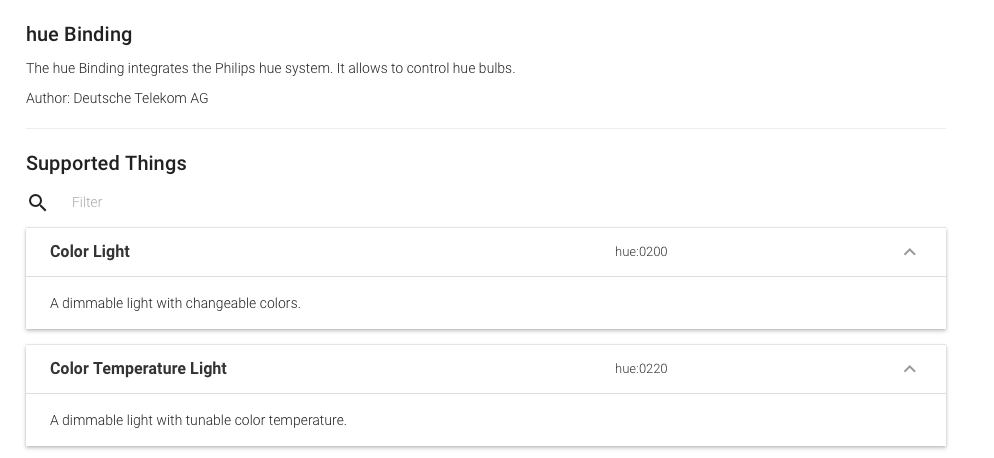Click the changeable colors description text
This screenshot has width=994, height=458.
tap(175, 303)
